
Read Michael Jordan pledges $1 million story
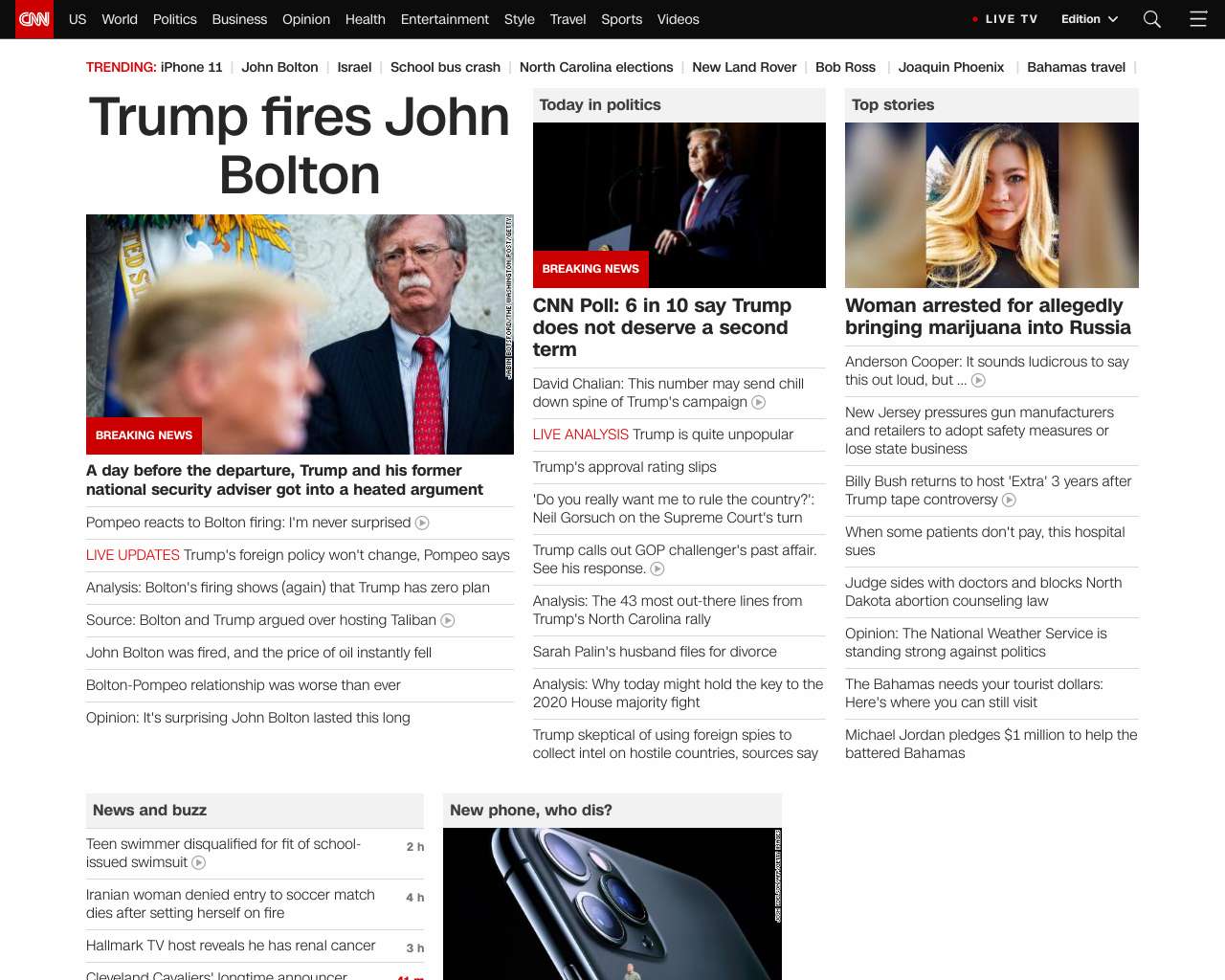pyautogui.click(x=991, y=744)
